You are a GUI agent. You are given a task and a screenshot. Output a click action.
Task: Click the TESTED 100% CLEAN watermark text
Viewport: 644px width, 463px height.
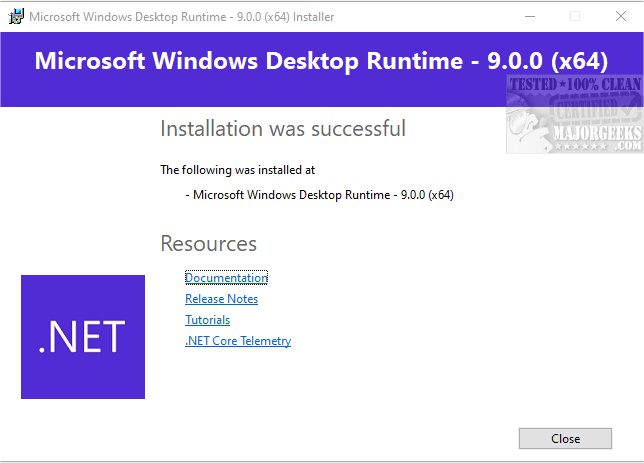574,85
